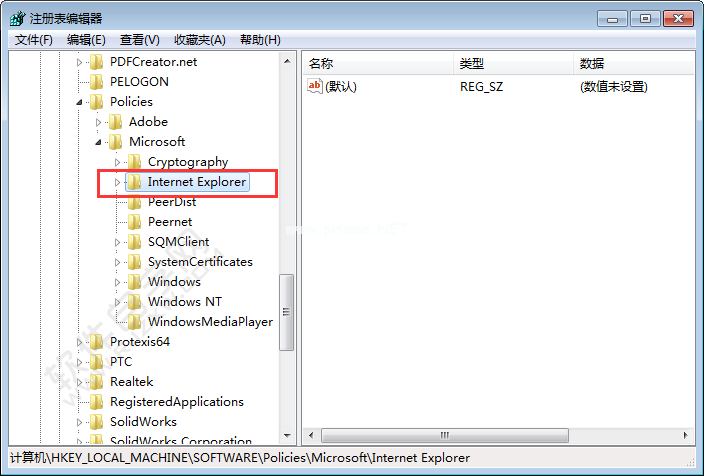Select the PELOGON key label

[139, 82]
